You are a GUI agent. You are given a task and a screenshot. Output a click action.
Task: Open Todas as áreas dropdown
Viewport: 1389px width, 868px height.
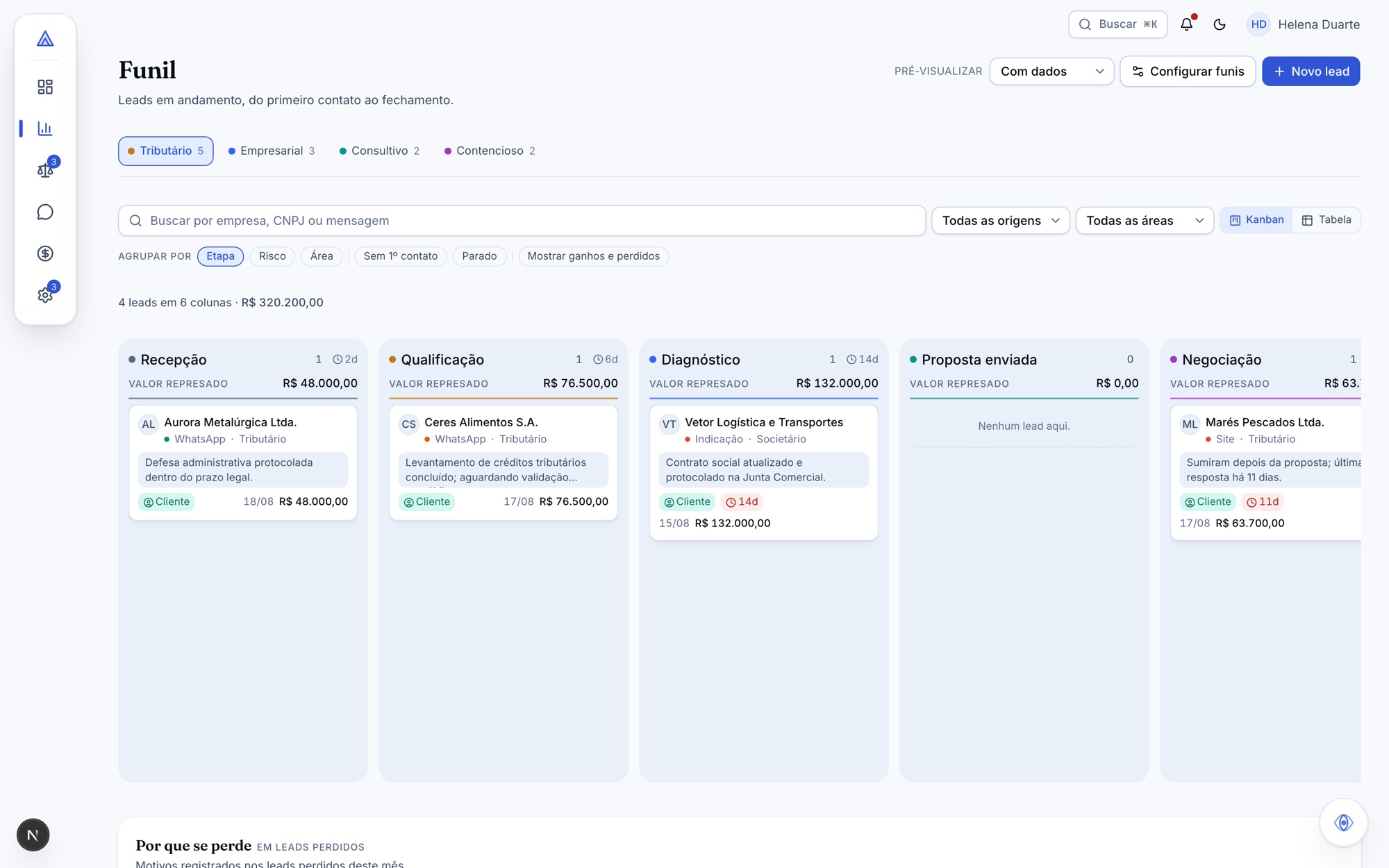[1145, 221]
